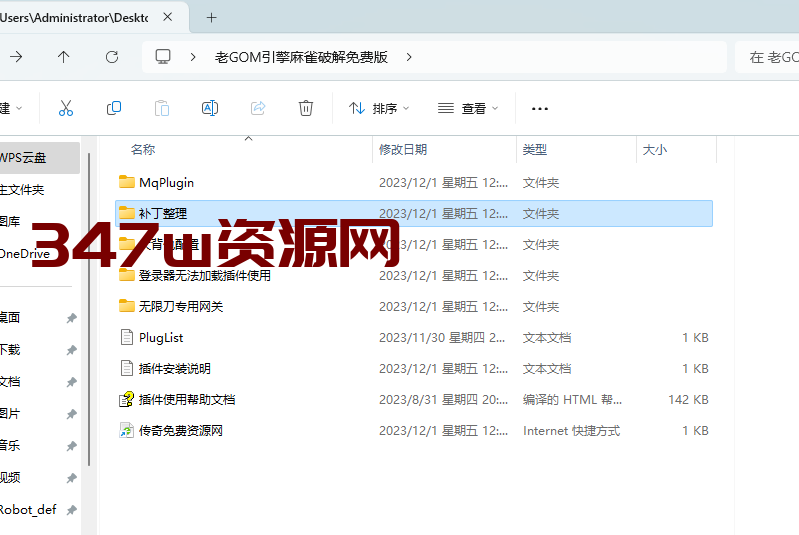Delete the selected item with trash icon
The height and width of the screenshot is (535, 799).
pyautogui.click(x=306, y=108)
